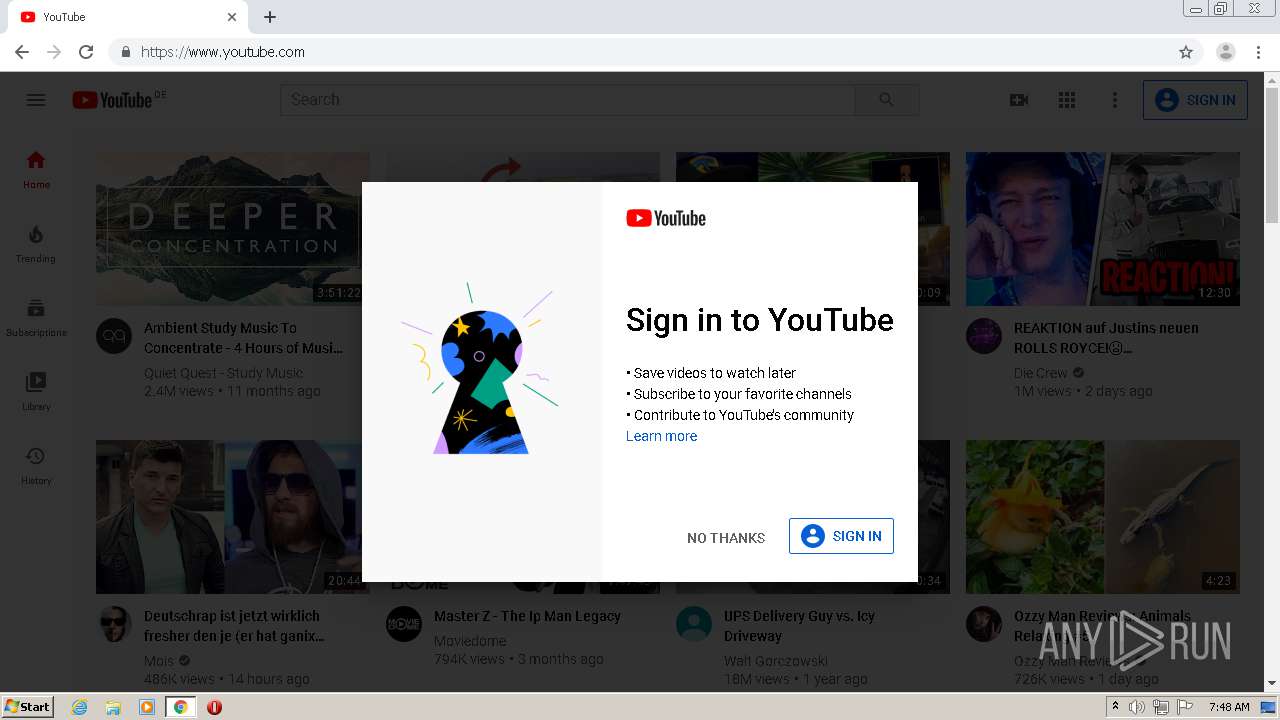Click system clock 7:48 AM

pos(1229,707)
